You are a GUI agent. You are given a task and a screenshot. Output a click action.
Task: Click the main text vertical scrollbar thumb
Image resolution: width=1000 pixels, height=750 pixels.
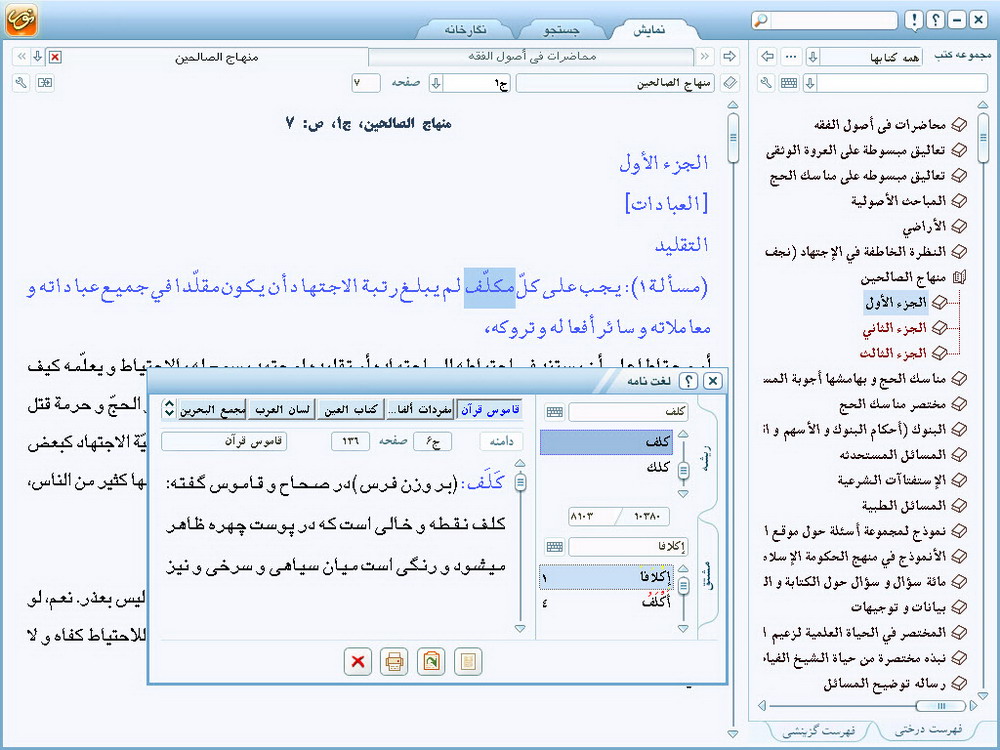[x=733, y=137]
